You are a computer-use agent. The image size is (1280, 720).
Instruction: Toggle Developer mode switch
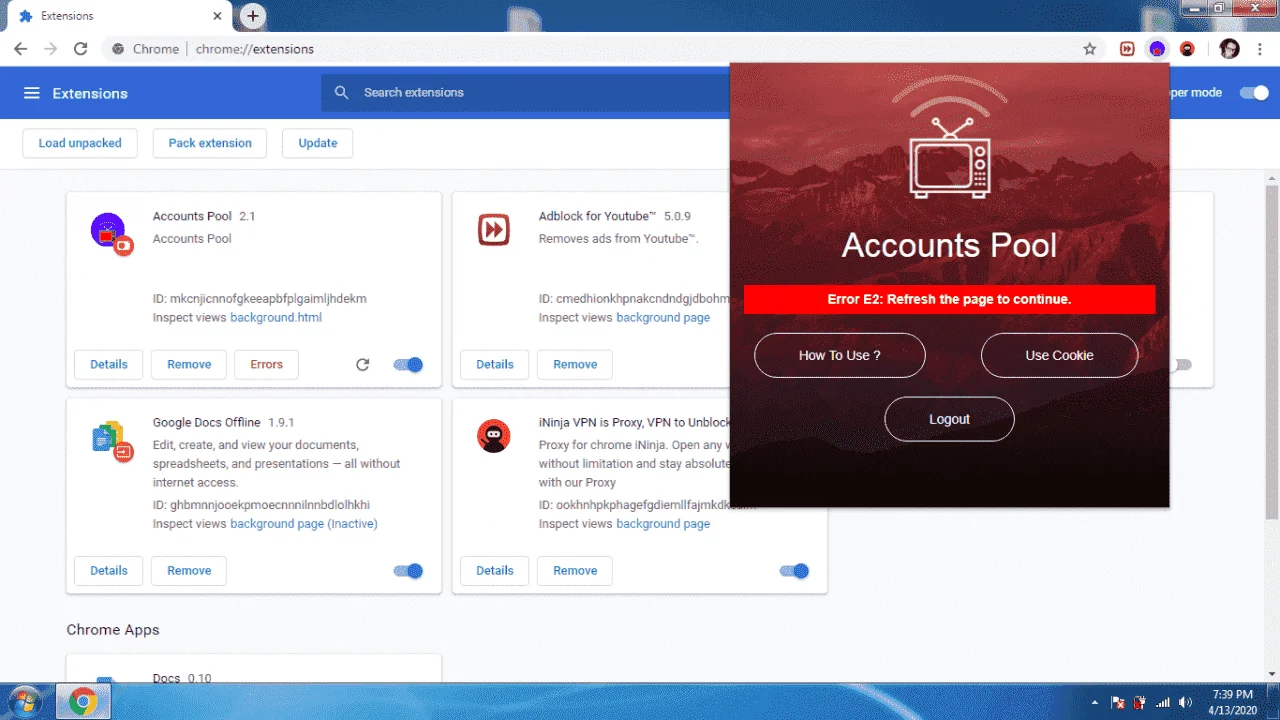[x=1254, y=93]
